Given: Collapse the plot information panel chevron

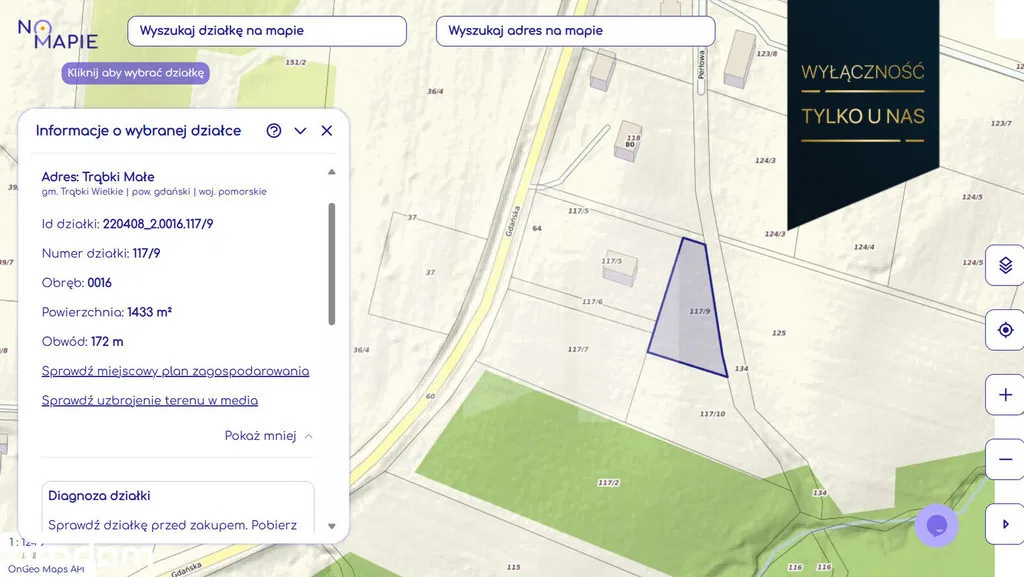Looking at the screenshot, I should 300,131.
